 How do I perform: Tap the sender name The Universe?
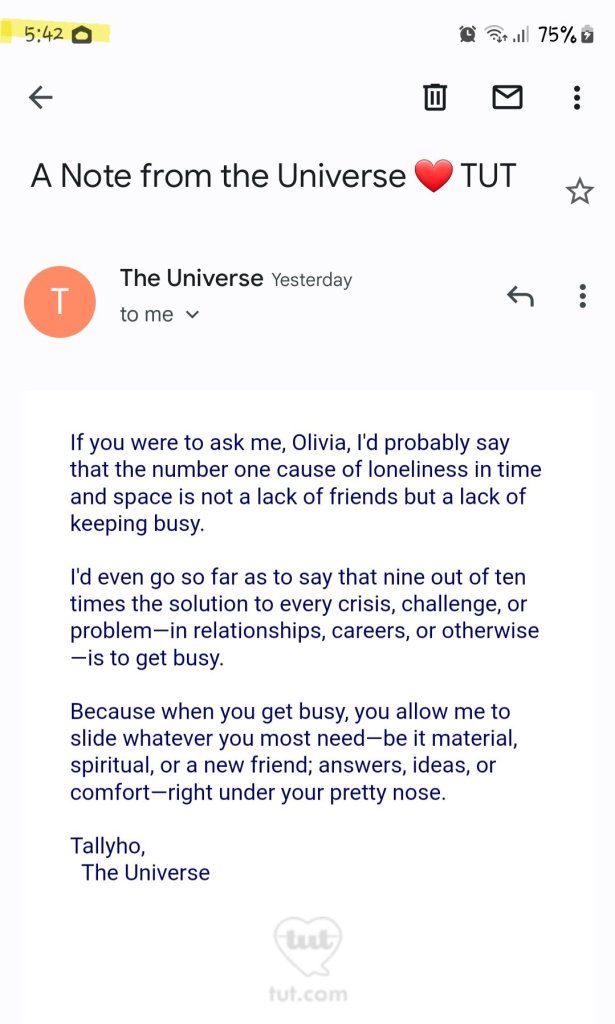191,278
